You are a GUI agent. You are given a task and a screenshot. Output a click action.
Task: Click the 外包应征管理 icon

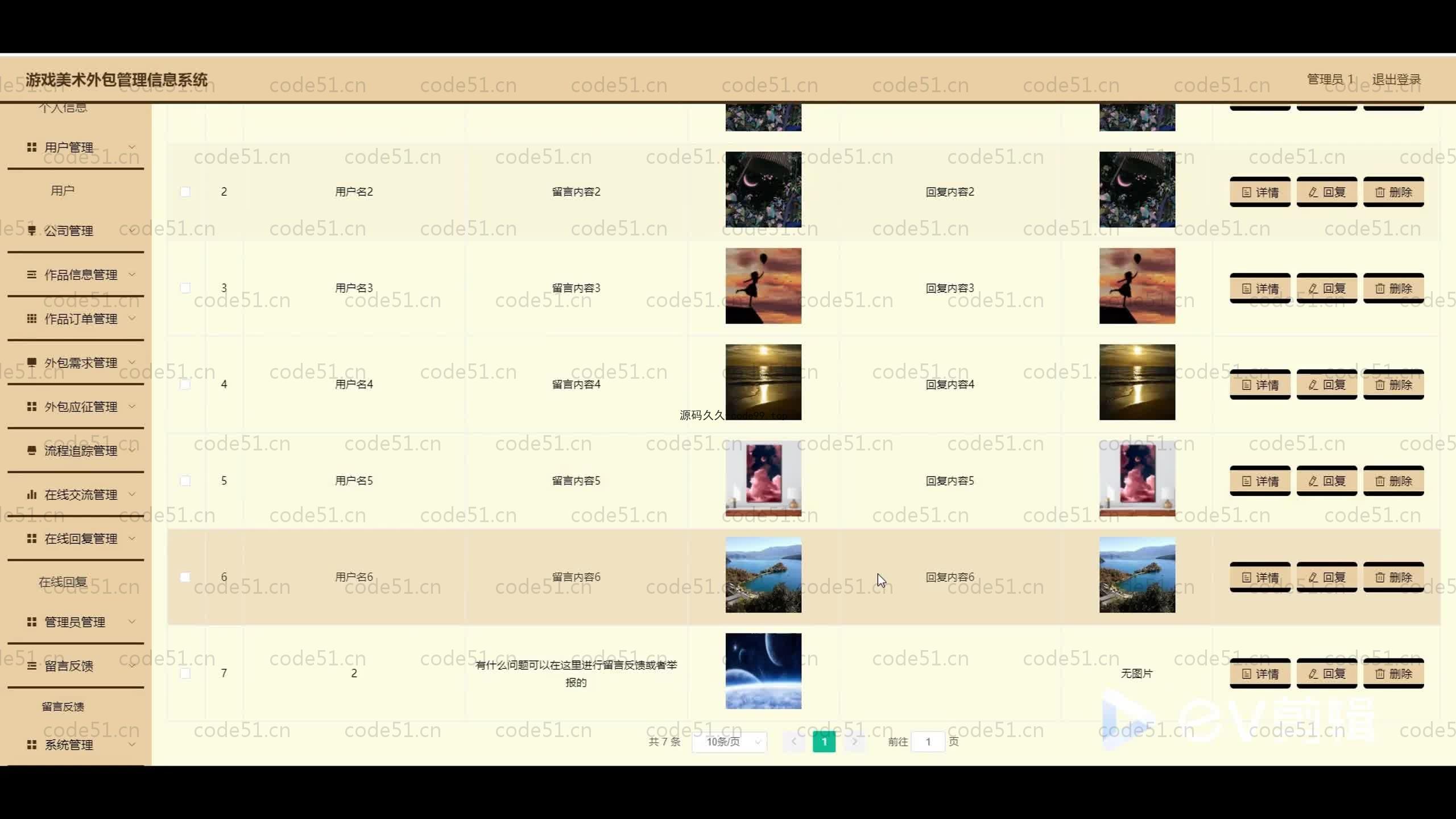(32, 407)
